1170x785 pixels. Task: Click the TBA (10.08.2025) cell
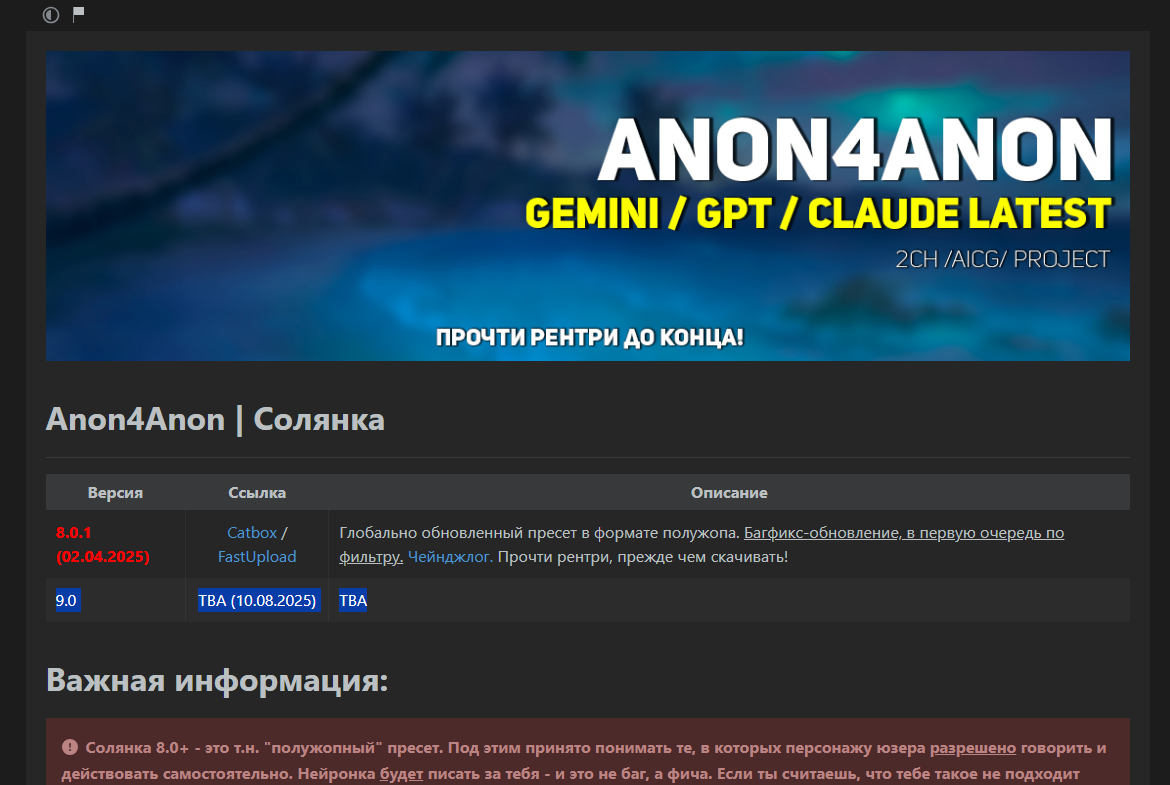point(258,601)
